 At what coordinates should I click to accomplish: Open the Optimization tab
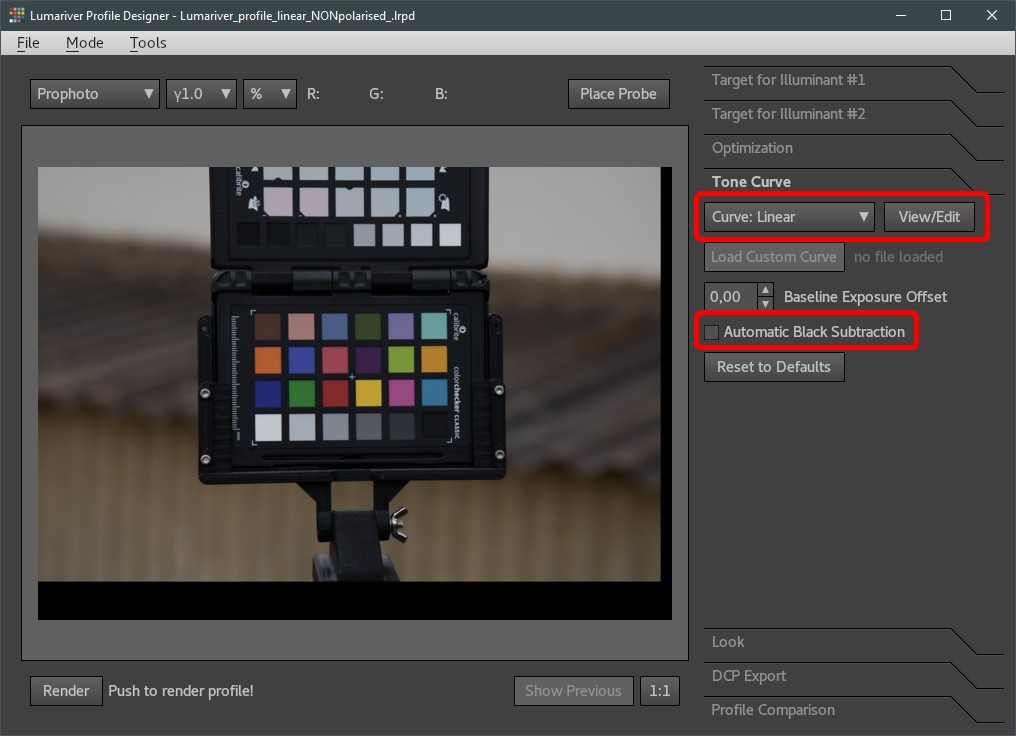tap(753, 148)
